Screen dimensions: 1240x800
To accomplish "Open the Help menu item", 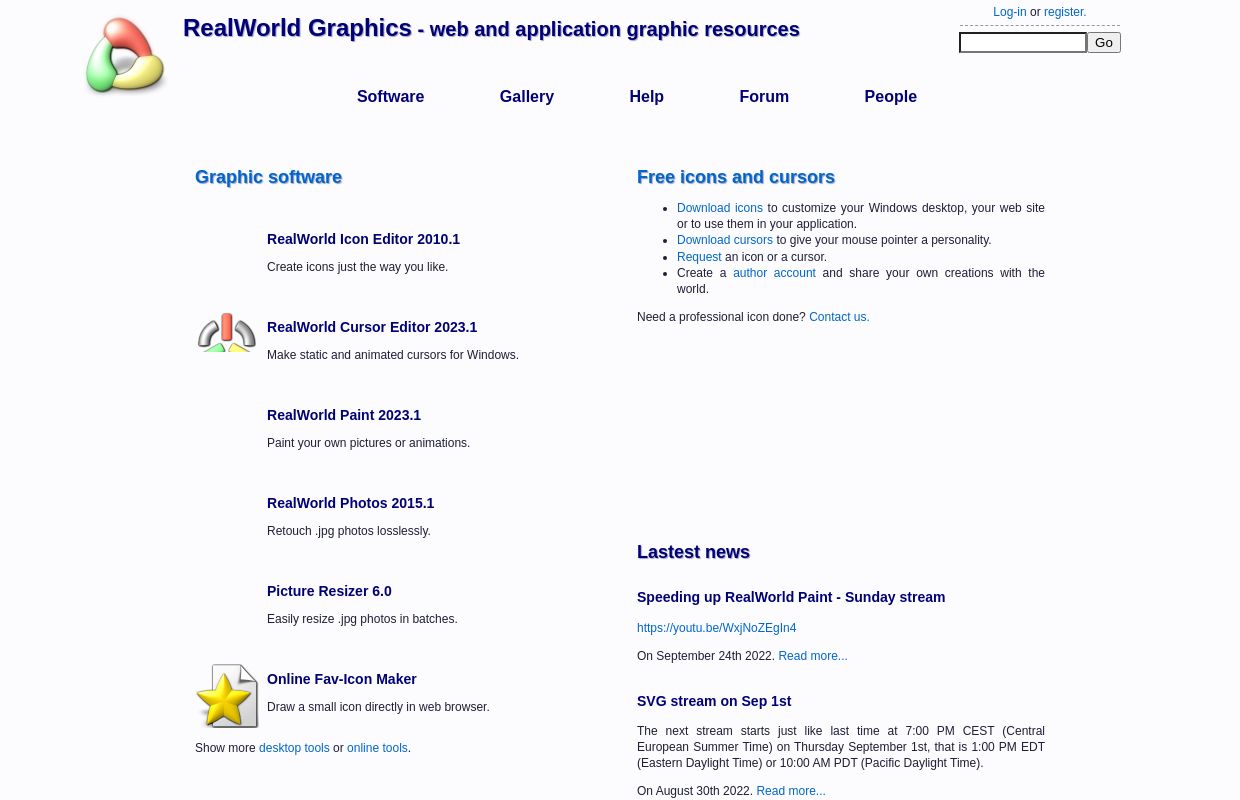I will 647,97.
